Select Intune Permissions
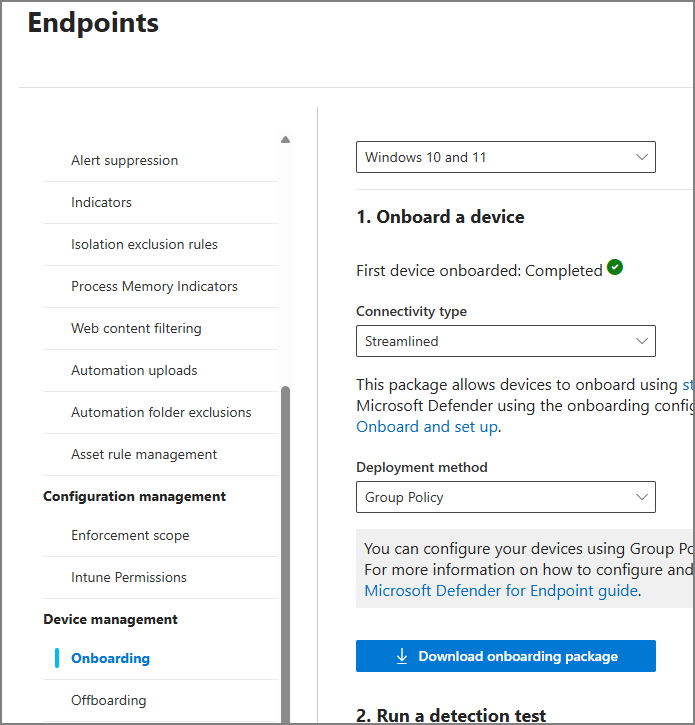This screenshot has width=695, height=725. (x=160, y=578)
